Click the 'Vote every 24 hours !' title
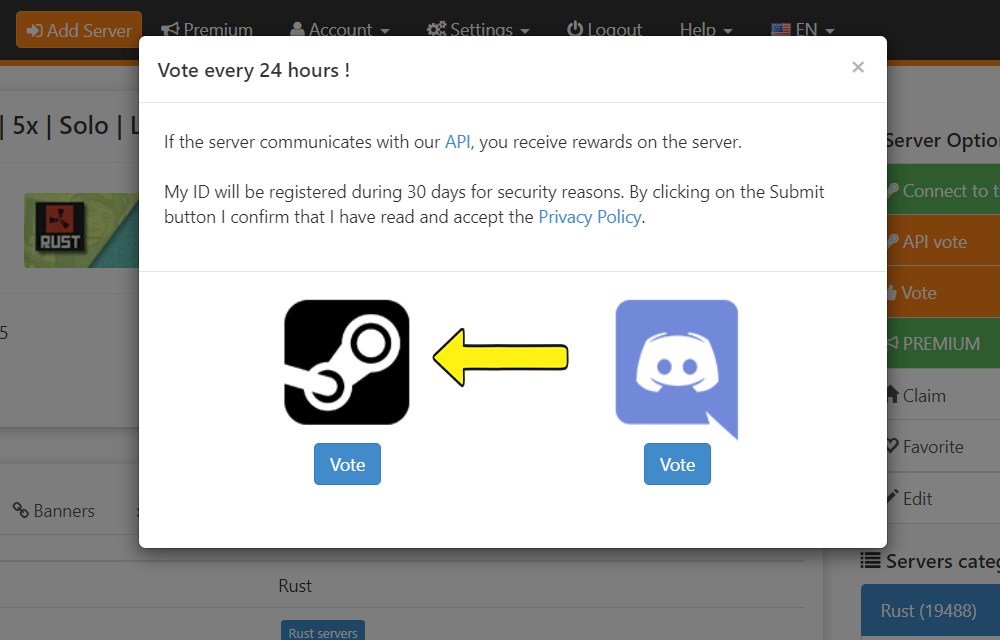Viewport: 1000px width, 640px height. [x=254, y=69]
